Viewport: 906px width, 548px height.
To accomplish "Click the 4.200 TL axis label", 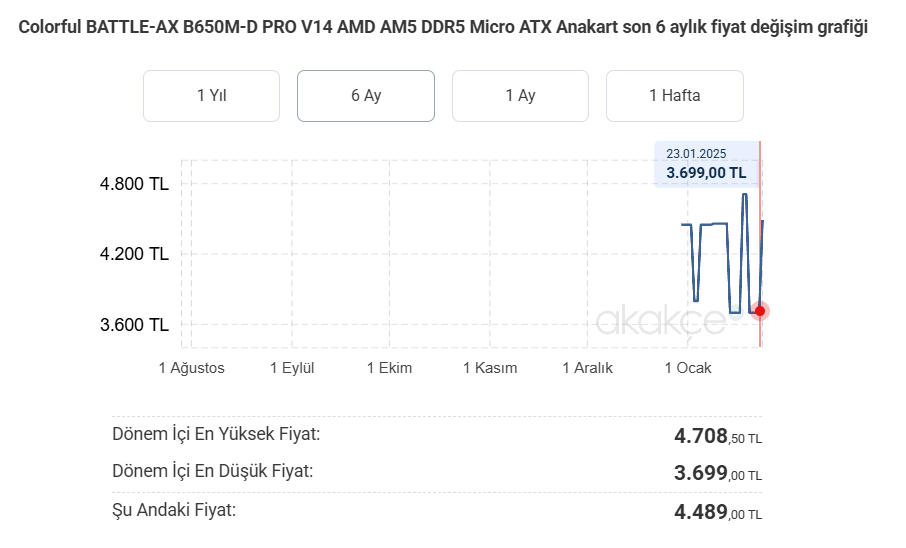I will pyautogui.click(x=134, y=254).
